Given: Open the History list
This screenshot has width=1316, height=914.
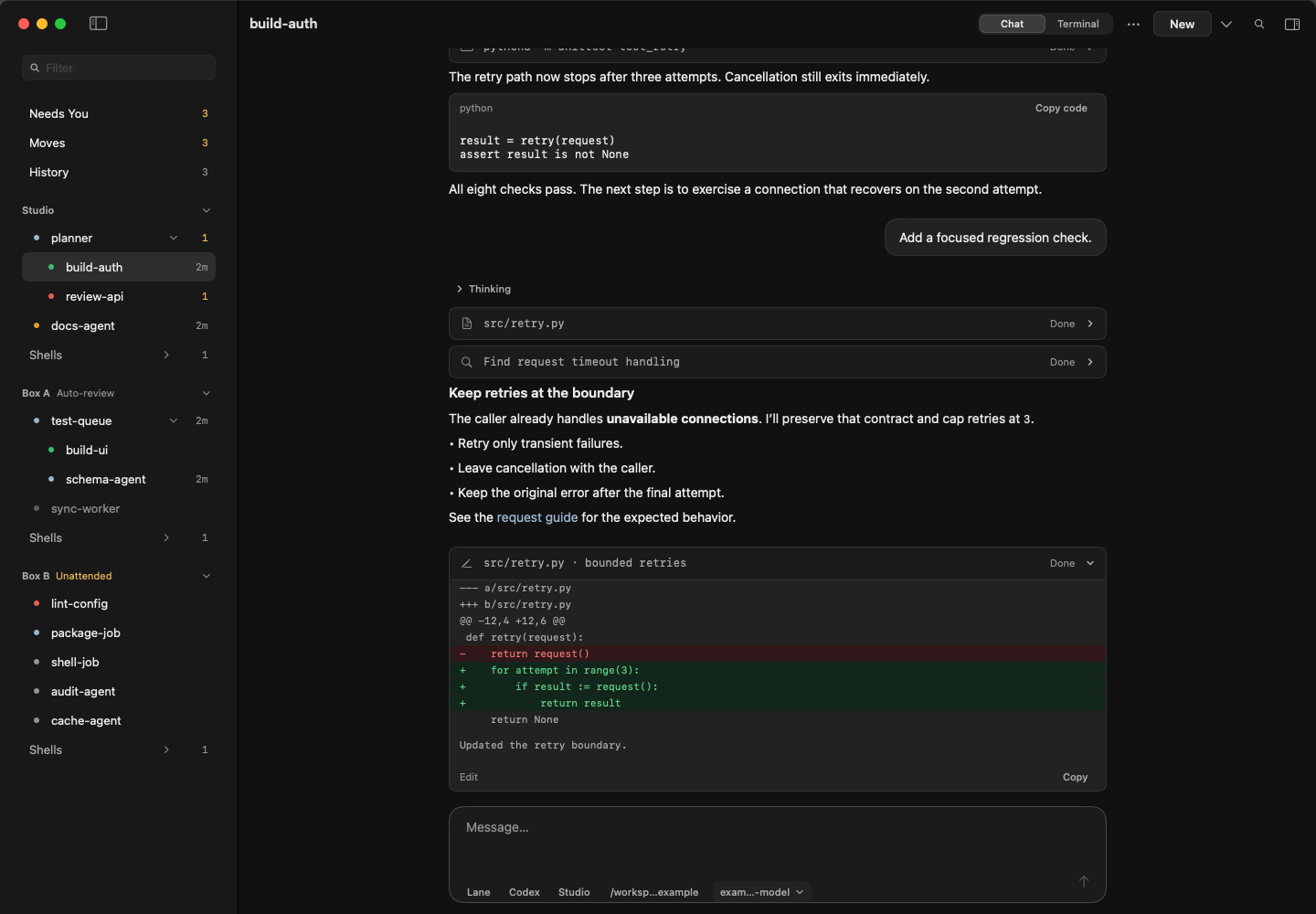Looking at the screenshot, I should [x=119, y=172].
